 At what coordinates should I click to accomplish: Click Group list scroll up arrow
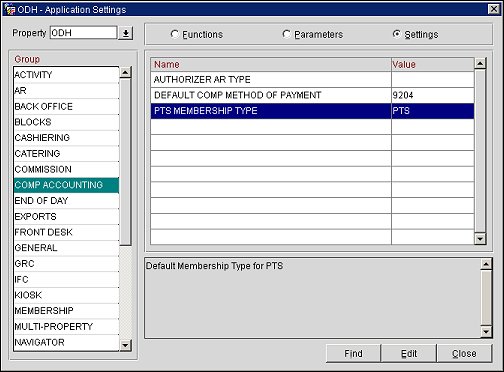pos(125,72)
